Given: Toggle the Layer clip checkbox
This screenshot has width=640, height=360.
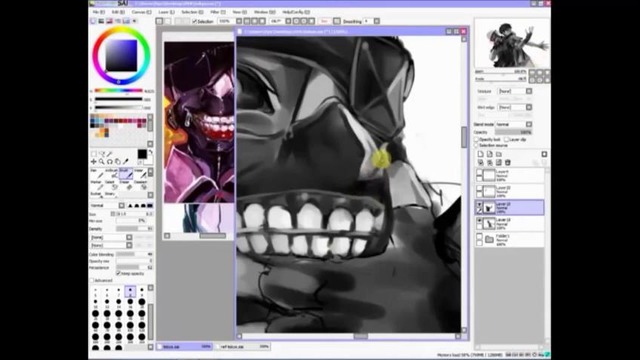Looking at the screenshot, I should point(507,140).
